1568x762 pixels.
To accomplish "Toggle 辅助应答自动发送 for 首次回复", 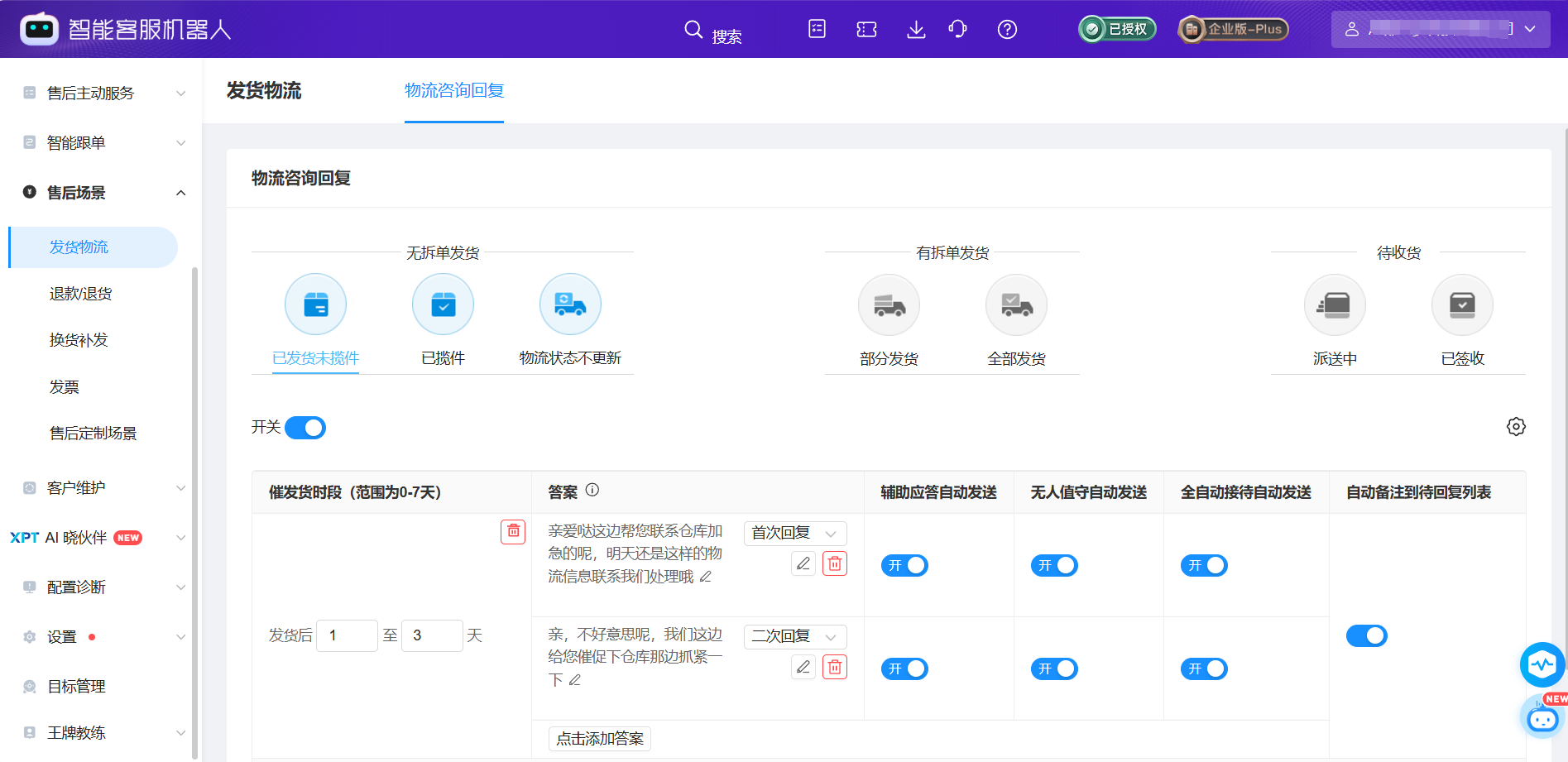I will tap(904, 565).
